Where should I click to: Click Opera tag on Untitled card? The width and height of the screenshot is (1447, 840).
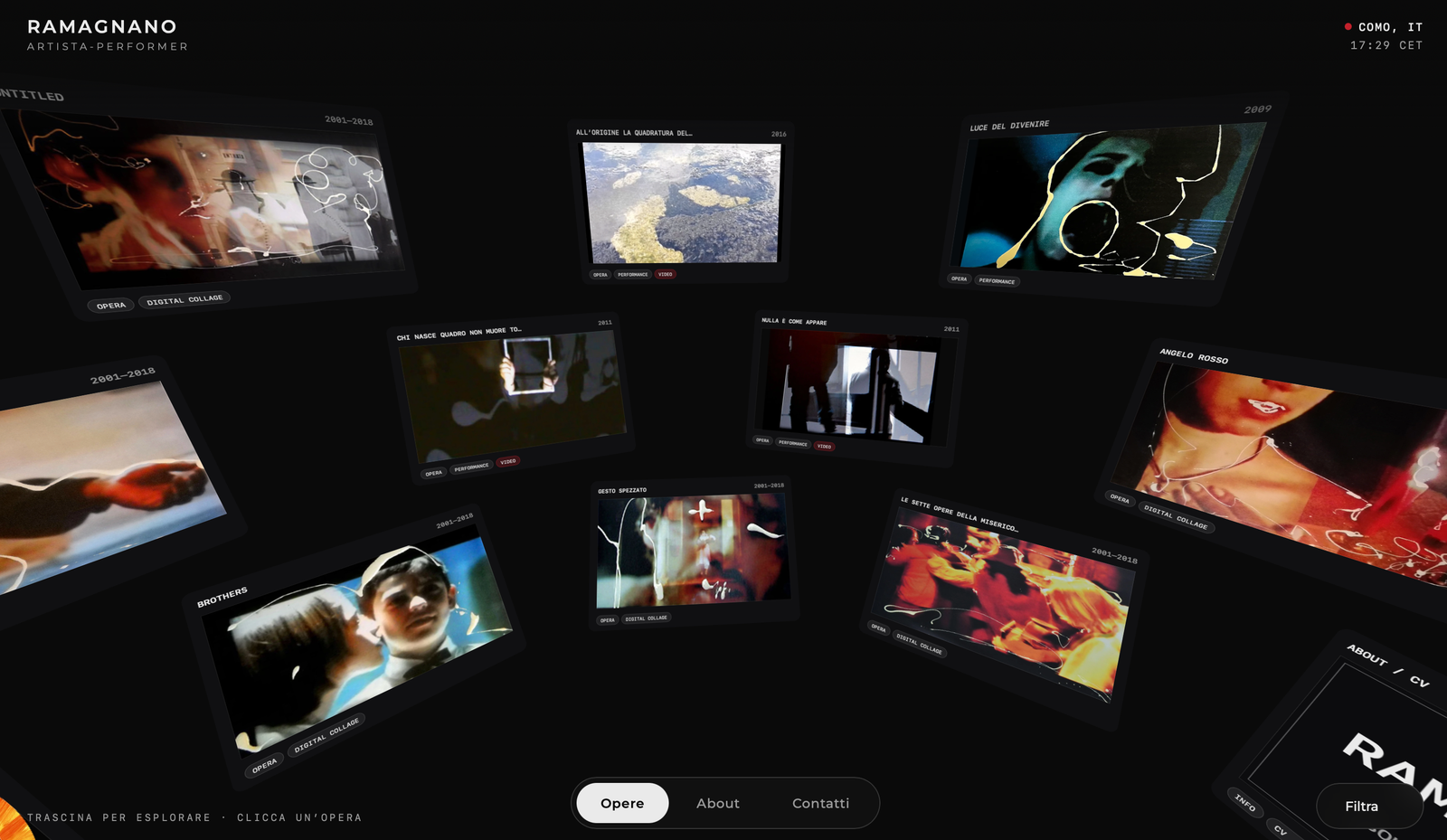(x=111, y=306)
